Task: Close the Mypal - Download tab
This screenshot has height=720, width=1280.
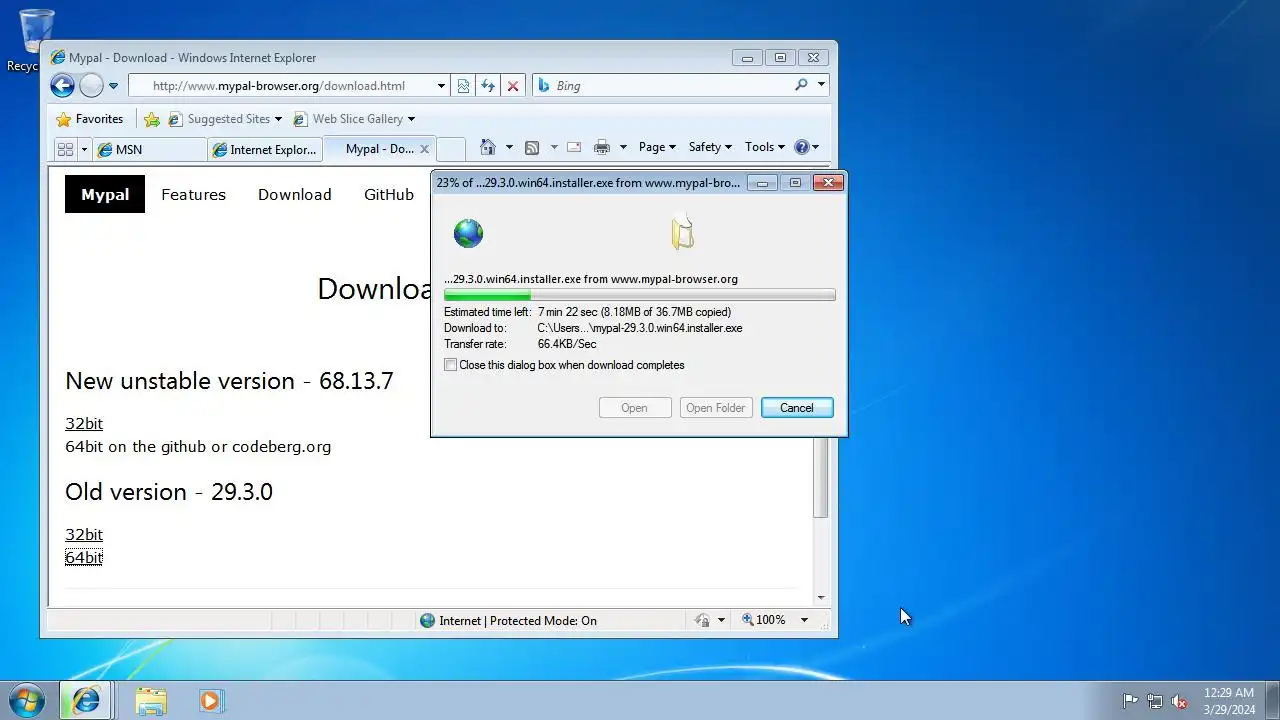Action: 424,149
